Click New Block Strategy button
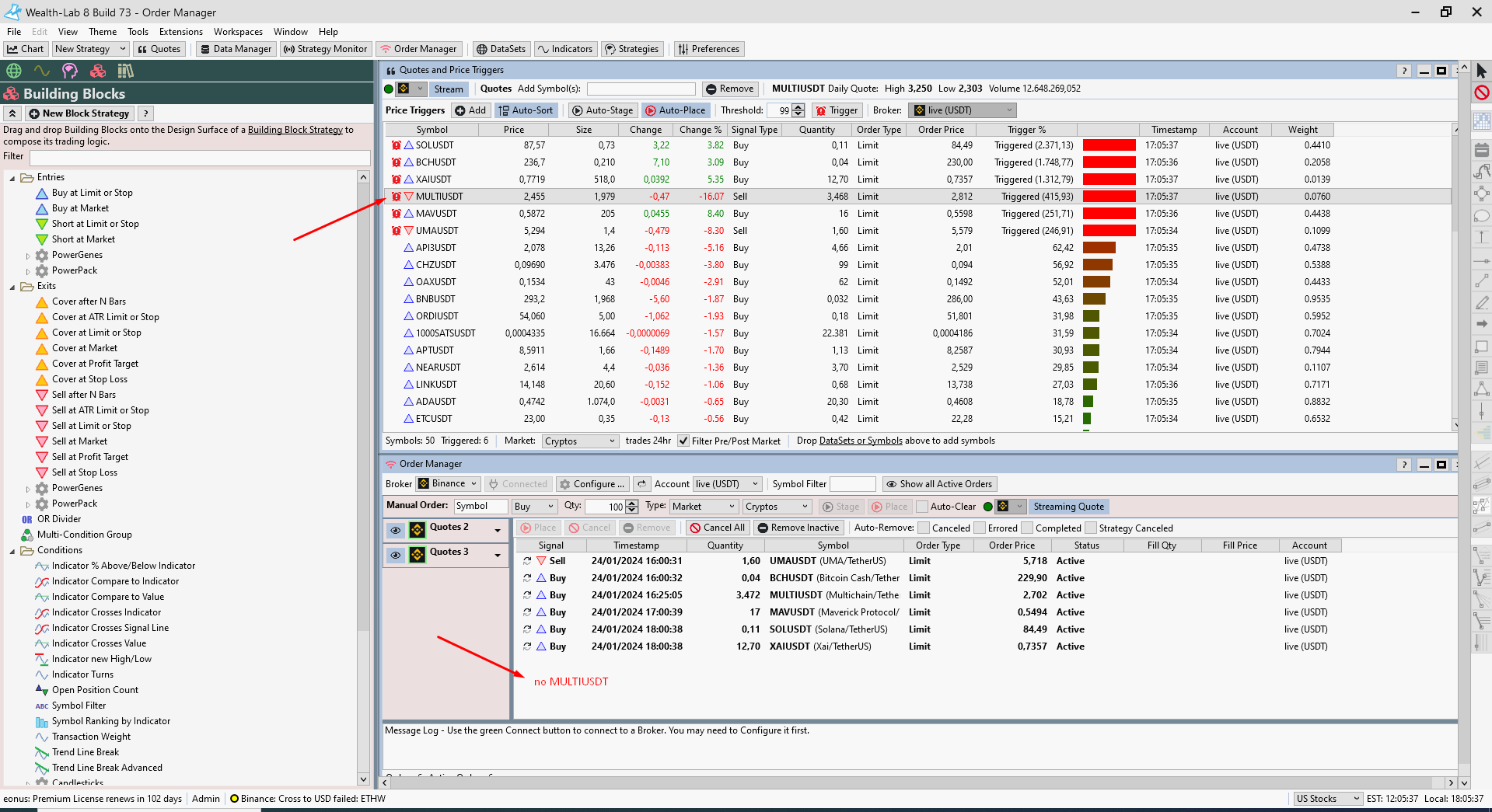The height and width of the screenshot is (812, 1492). (x=79, y=113)
